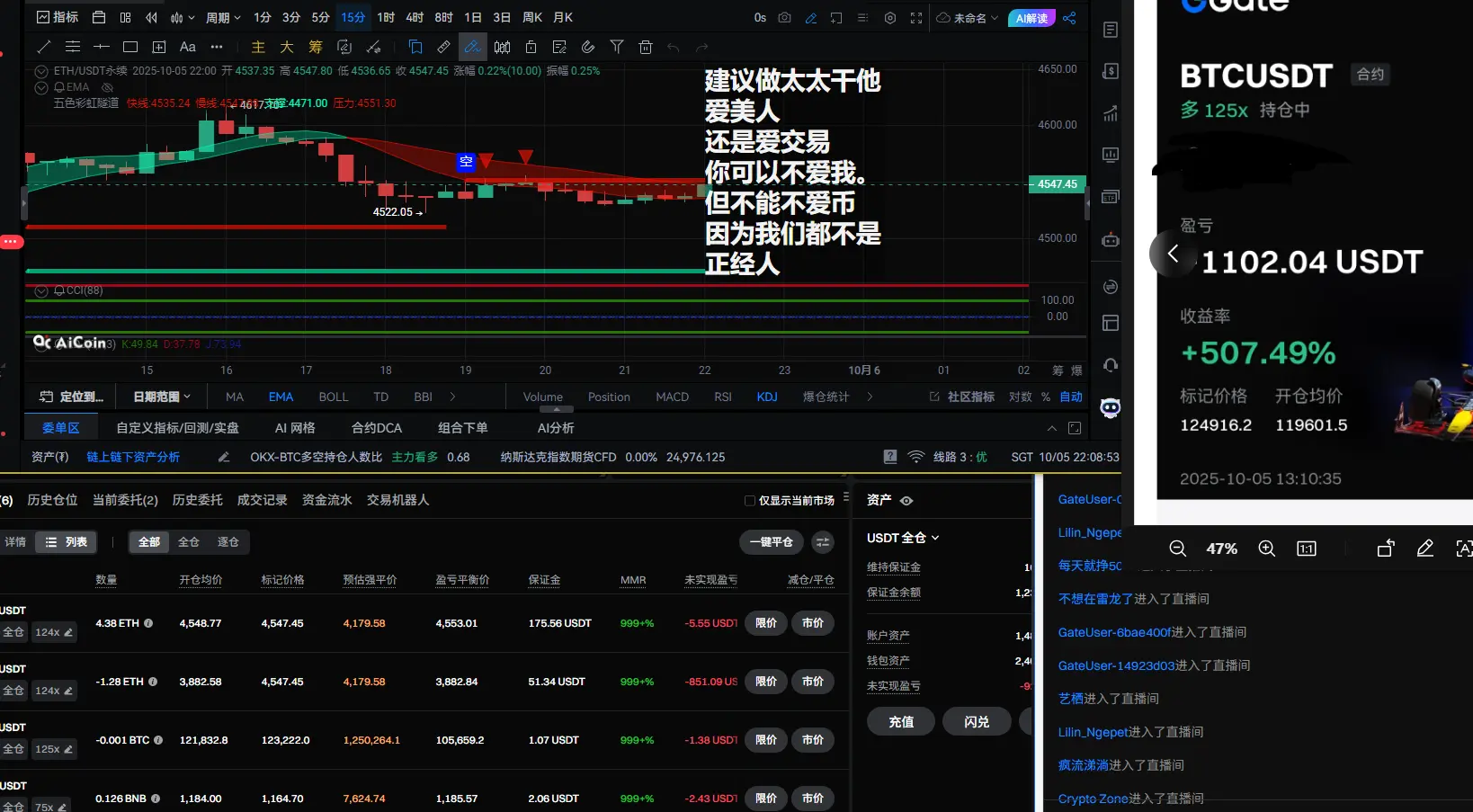Screen dimensions: 1473x812
Task: Filter positions by 逐仓 margin
Action: [228, 542]
